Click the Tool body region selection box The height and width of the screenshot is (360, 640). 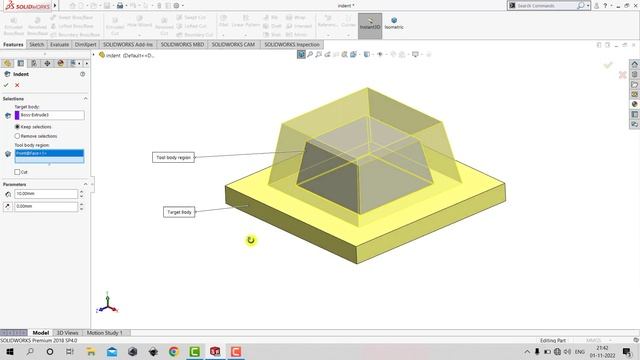tap(49, 156)
